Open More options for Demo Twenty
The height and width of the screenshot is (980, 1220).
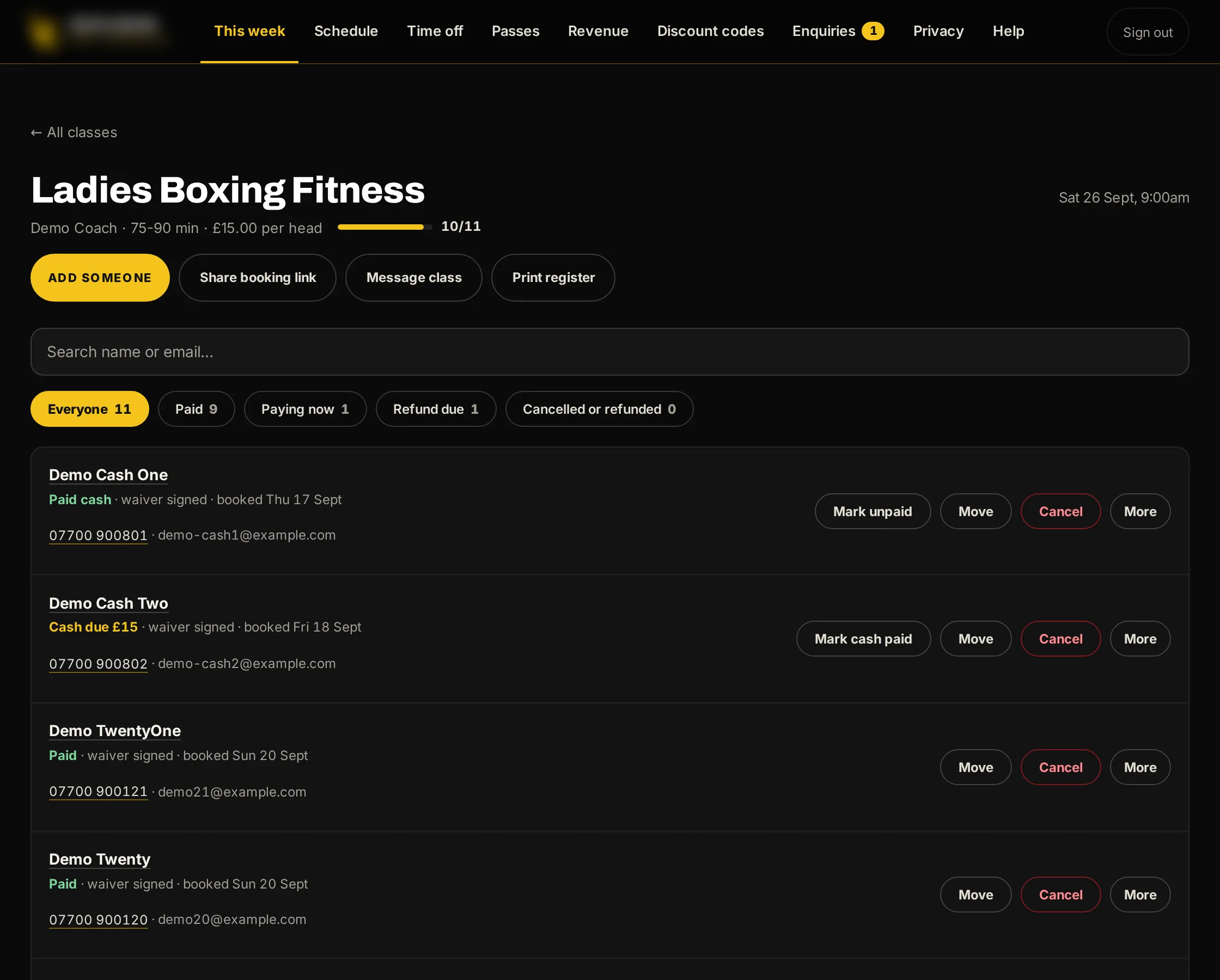pos(1139,895)
